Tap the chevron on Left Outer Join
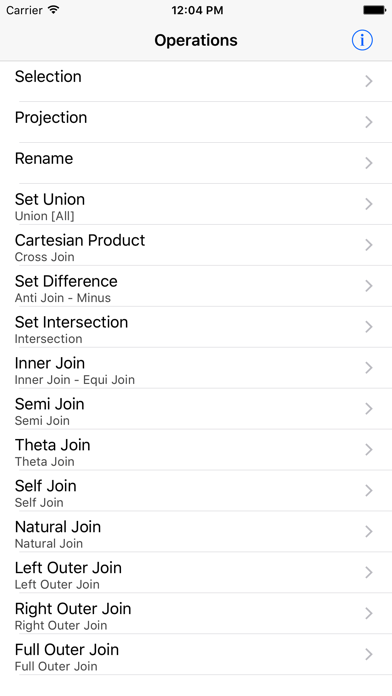This screenshot has width=392, height=696. [x=368, y=572]
